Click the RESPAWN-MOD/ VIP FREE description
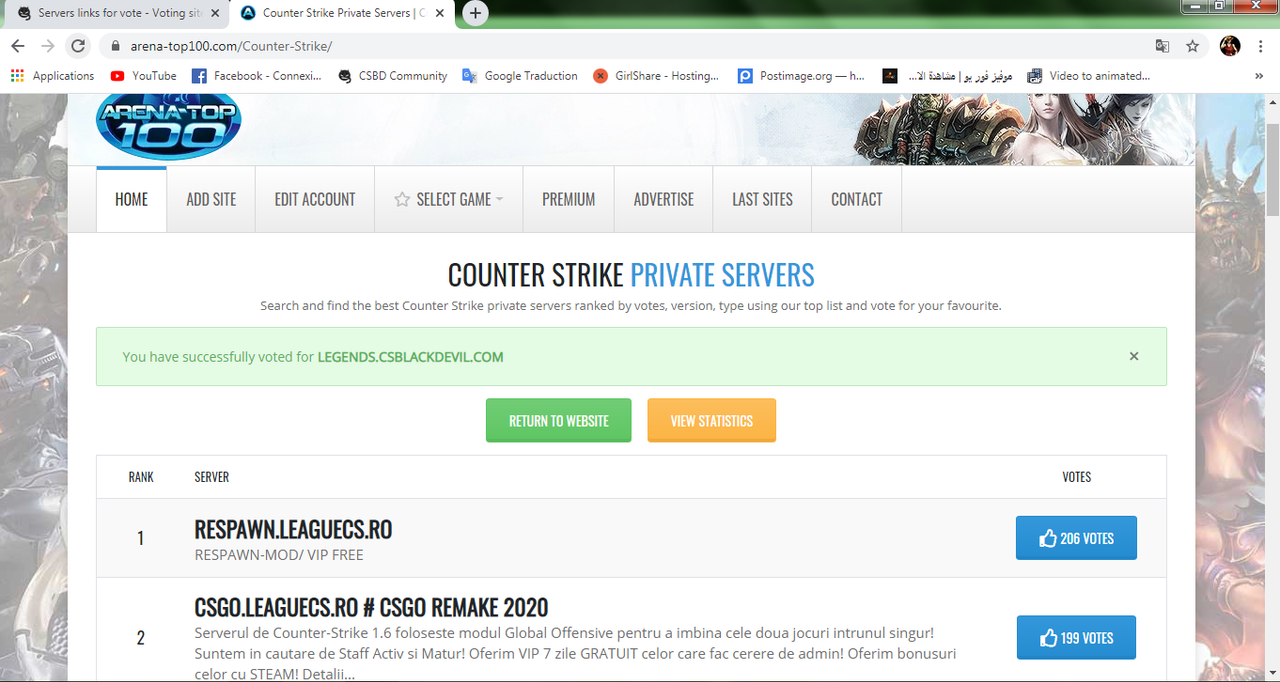Viewport: 1280px width, 682px height. coord(279,555)
